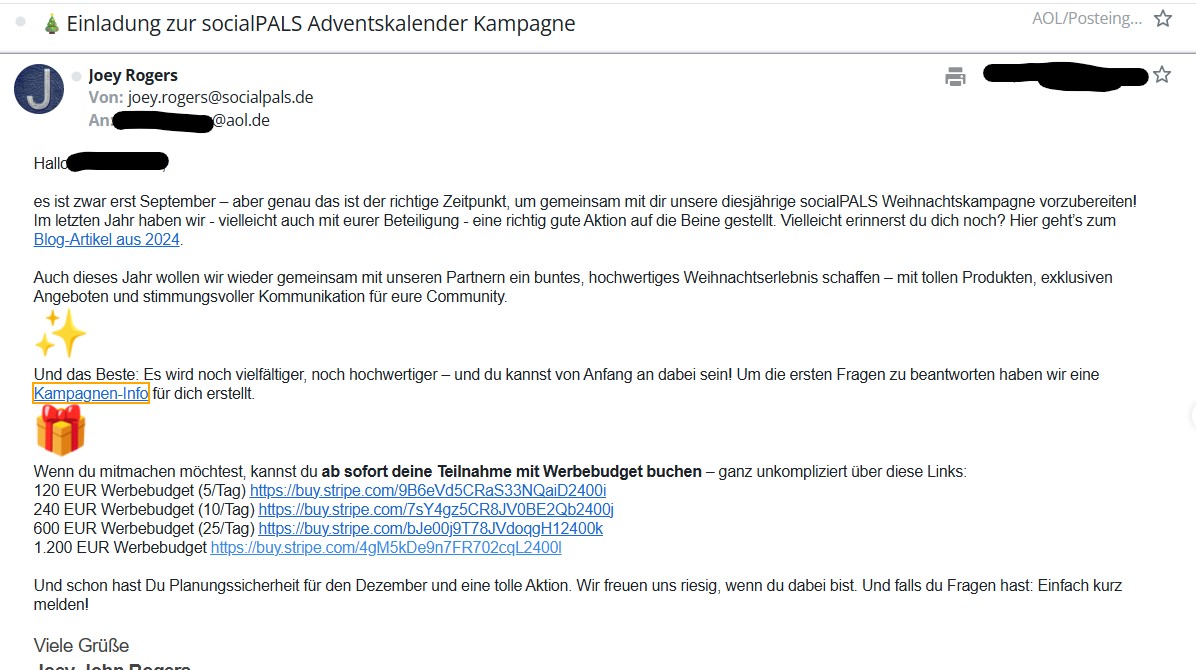This screenshot has width=1196, height=670.
Task: Click the status dot before Joey Rogers
Action: (x=77, y=76)
